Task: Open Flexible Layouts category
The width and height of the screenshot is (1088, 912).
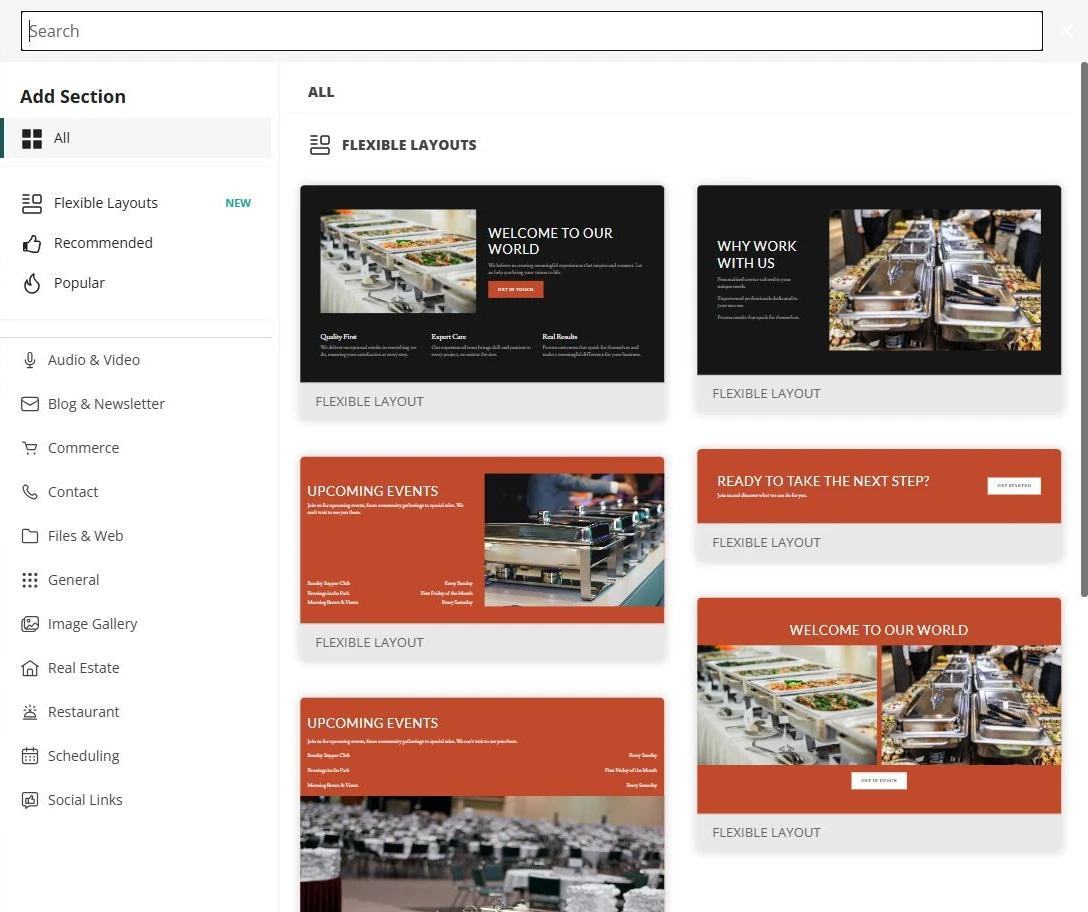Action: (137, 203)
